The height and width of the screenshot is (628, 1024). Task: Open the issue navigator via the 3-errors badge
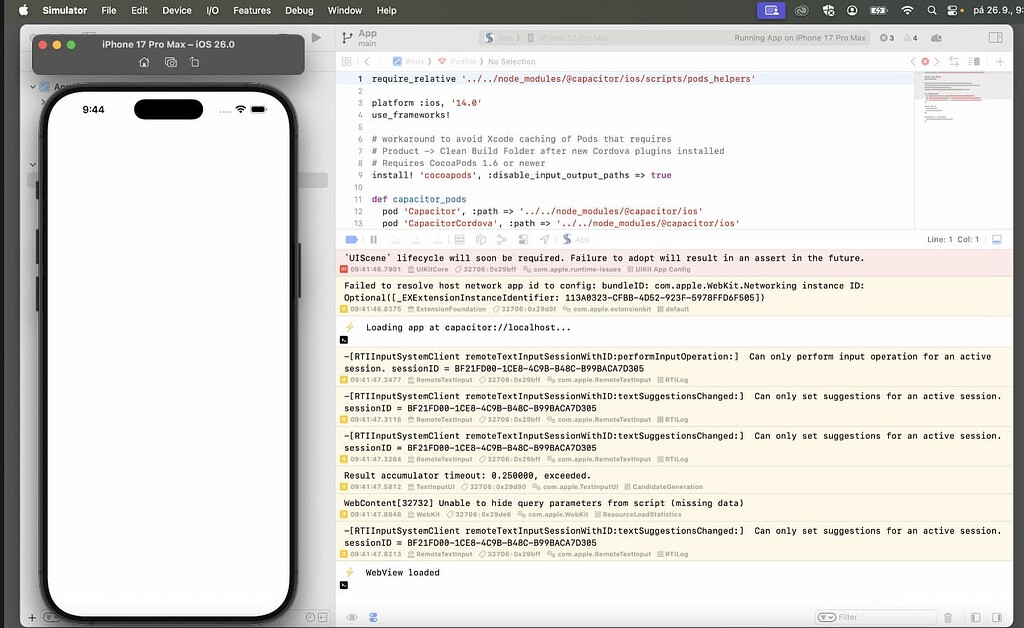tap(884, 38)
